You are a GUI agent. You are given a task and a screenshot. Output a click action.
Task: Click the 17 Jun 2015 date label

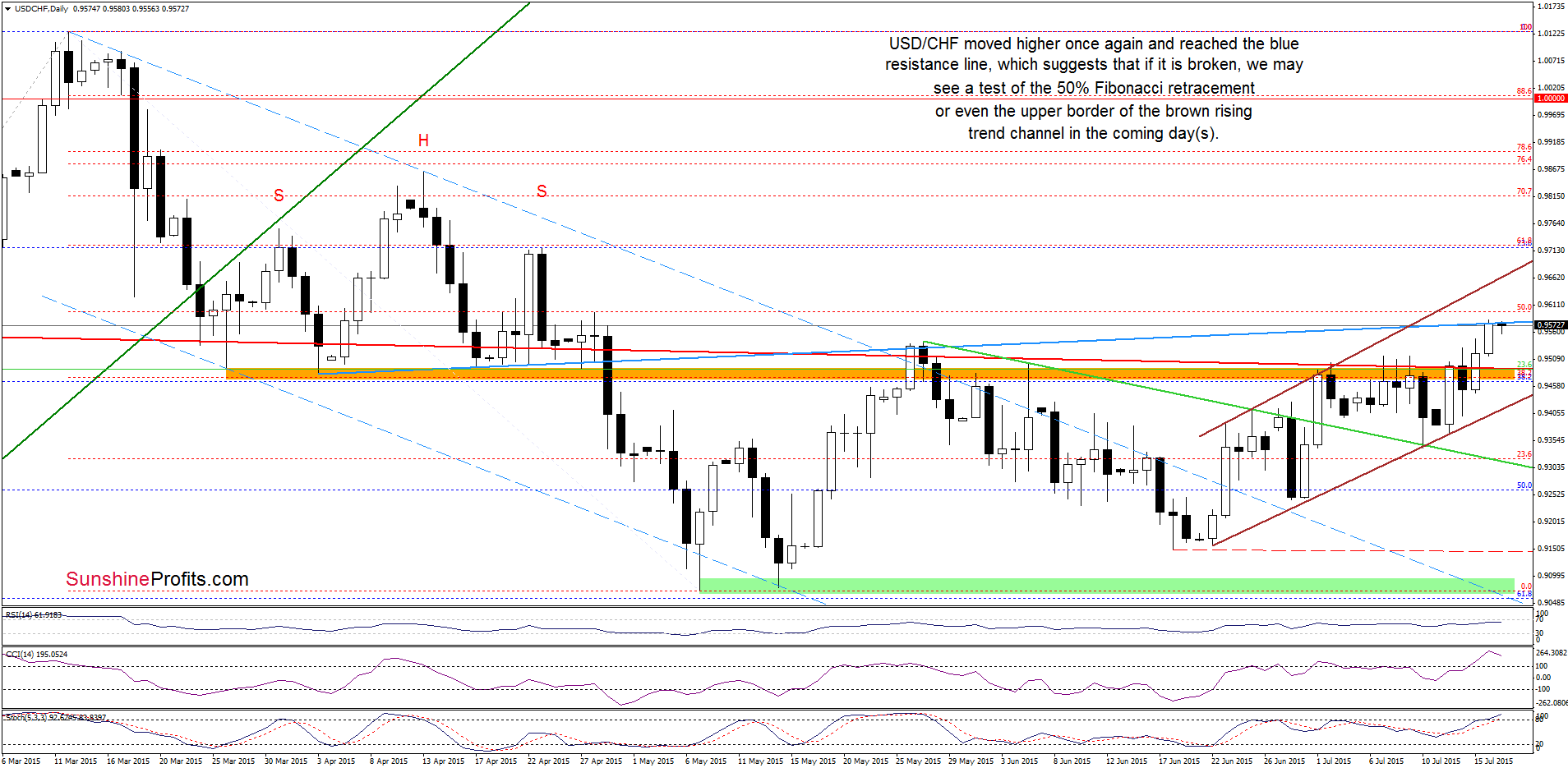coord(1179,761)
